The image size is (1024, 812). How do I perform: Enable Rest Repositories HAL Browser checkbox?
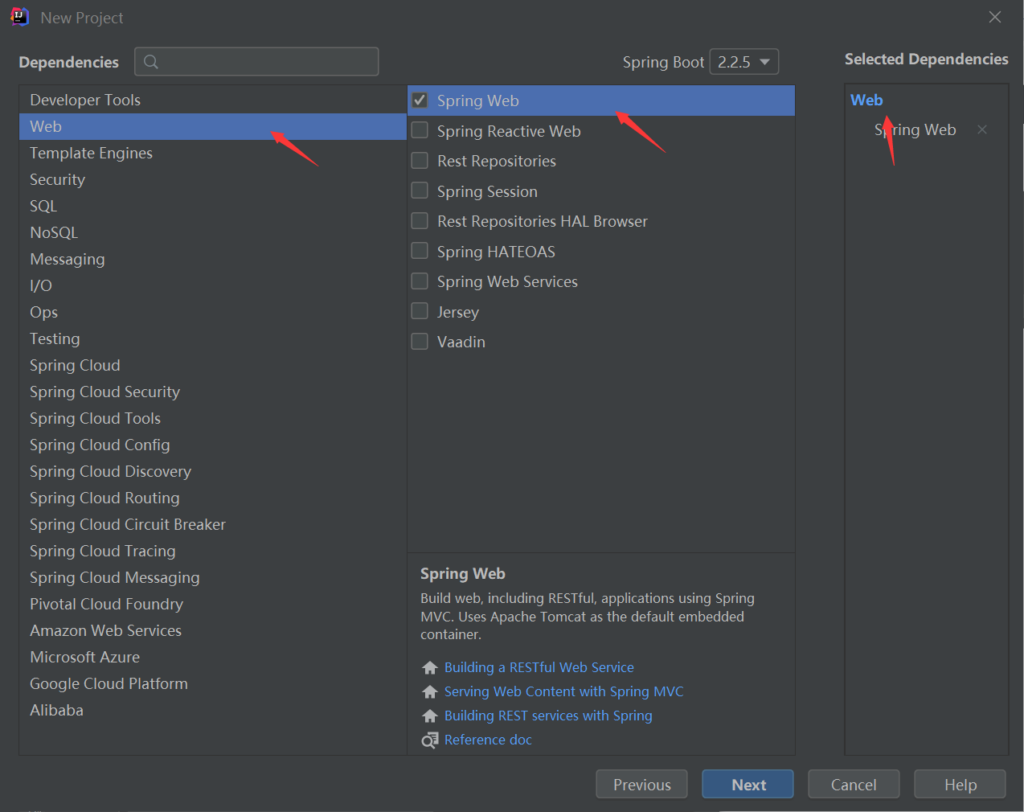tap(420, 221)
